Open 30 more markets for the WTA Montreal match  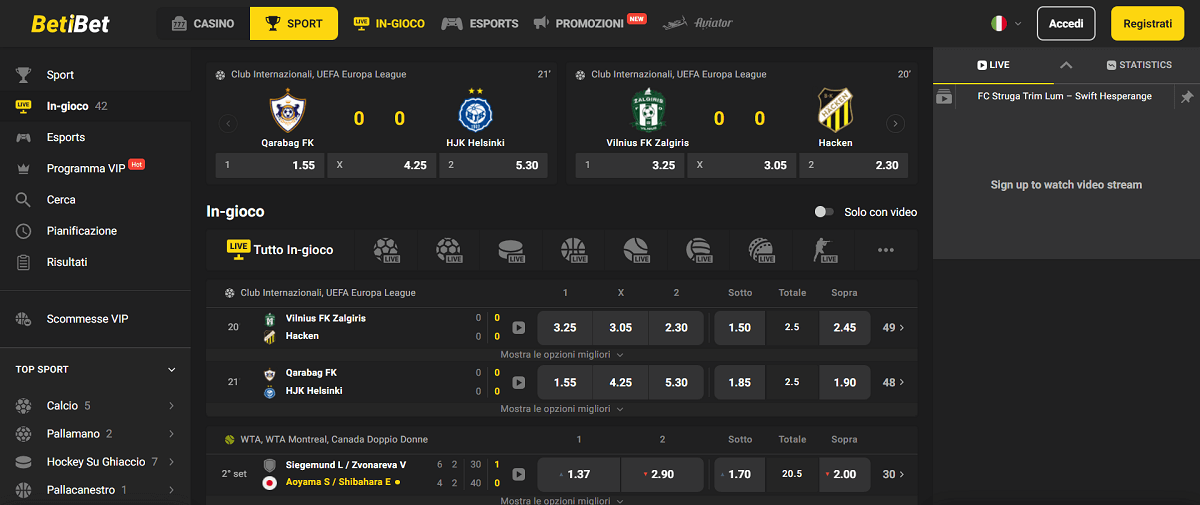click(894, 474)
